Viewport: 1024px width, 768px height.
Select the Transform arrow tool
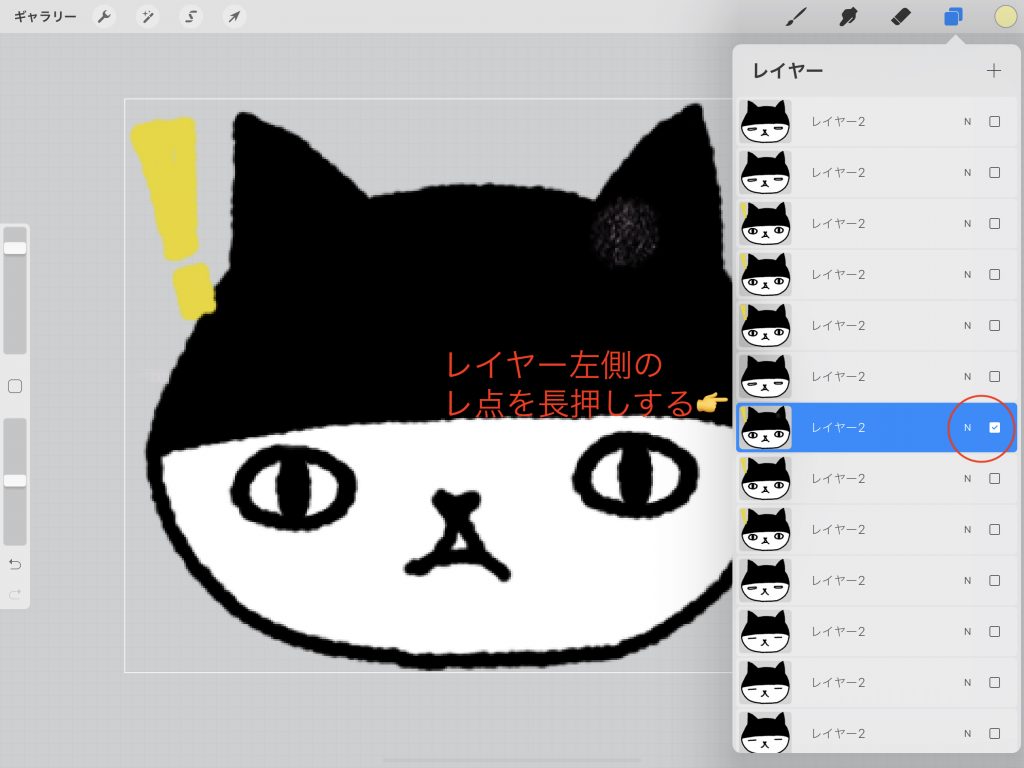(x=233, y=16)
